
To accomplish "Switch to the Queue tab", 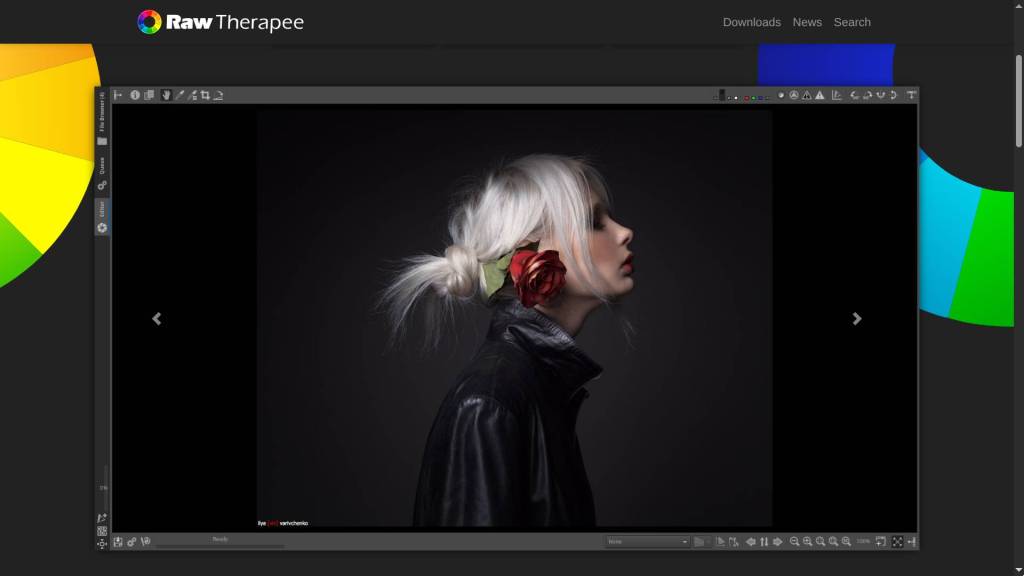I will (x=102, y=174).
